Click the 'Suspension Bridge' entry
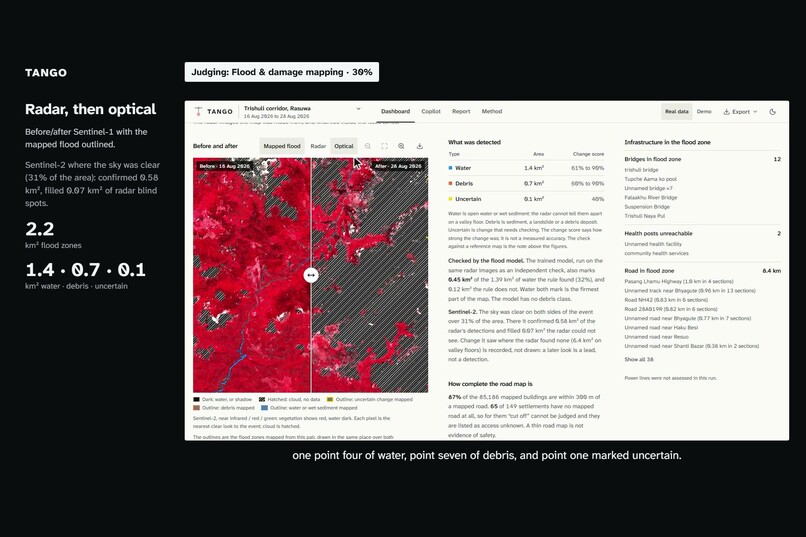Image resolution: width=806 pixels, height=537 pixels. click(647, 207)
